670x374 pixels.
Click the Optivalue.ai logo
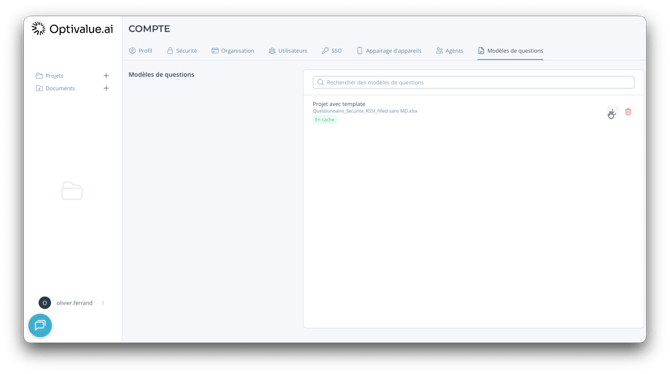(72, 29)
